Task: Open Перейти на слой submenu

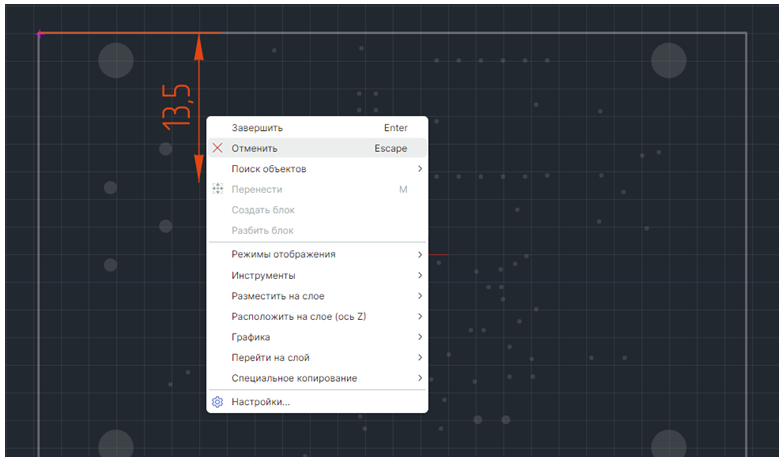Action: pyautogui.click(x=317, y=357)
